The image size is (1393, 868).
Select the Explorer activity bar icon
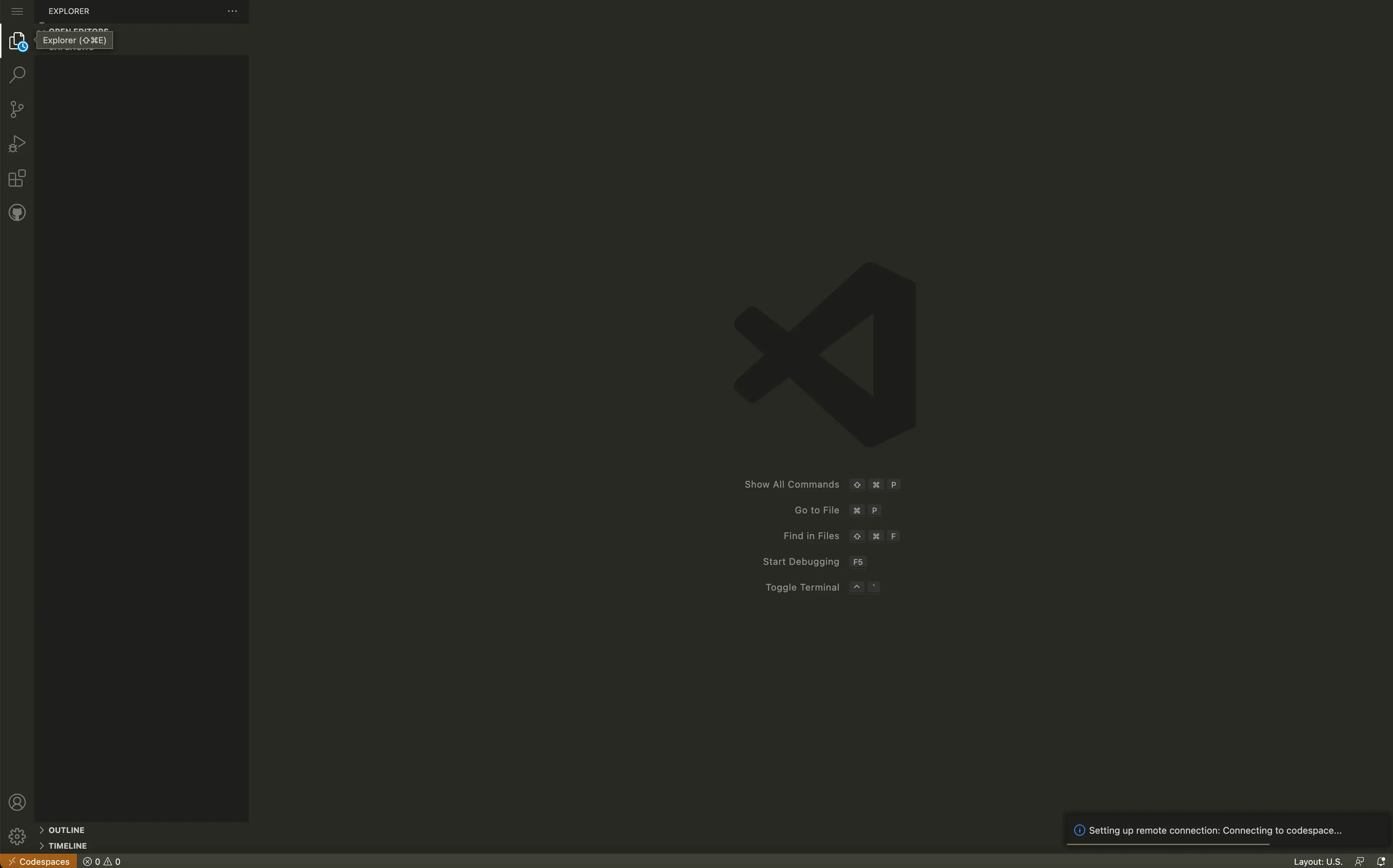click(17, 41)
